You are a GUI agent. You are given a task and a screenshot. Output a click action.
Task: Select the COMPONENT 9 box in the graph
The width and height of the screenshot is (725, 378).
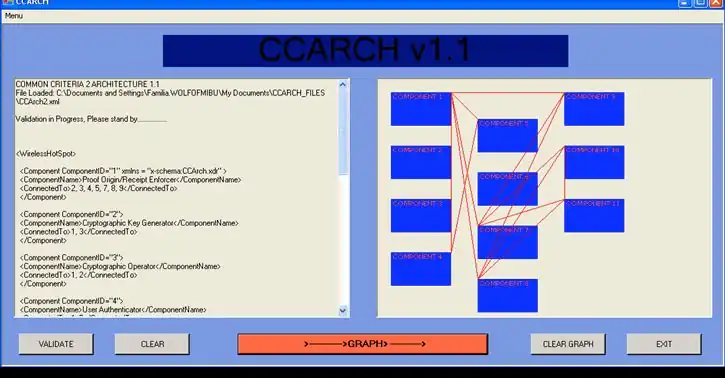click(x=594, y=109)
